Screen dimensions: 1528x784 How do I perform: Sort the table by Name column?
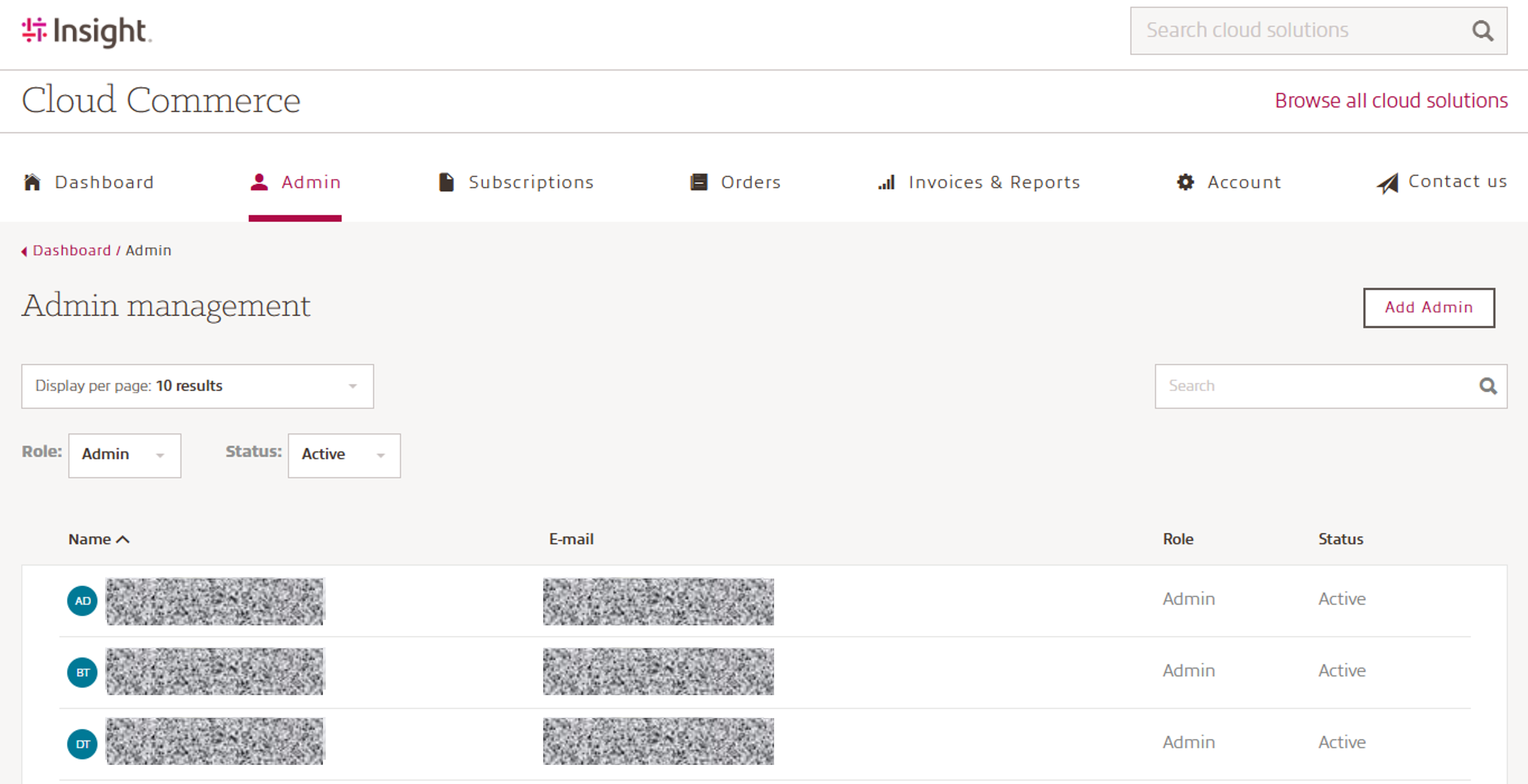pyautogui.click(x=99, y=539)
